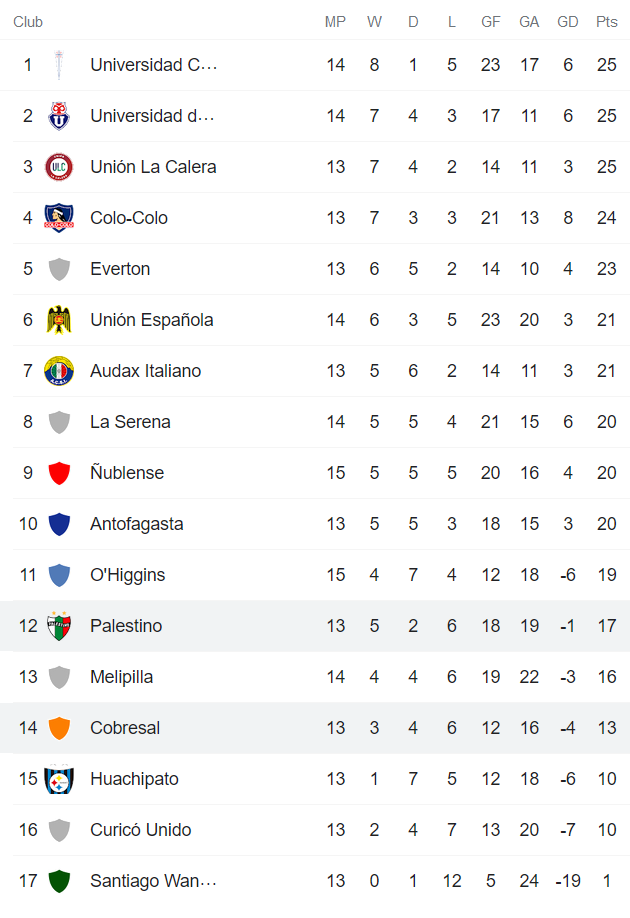Click the Unión La Calera logo
The height and width of the screenshot is (918, 630).
pos(59,167)
